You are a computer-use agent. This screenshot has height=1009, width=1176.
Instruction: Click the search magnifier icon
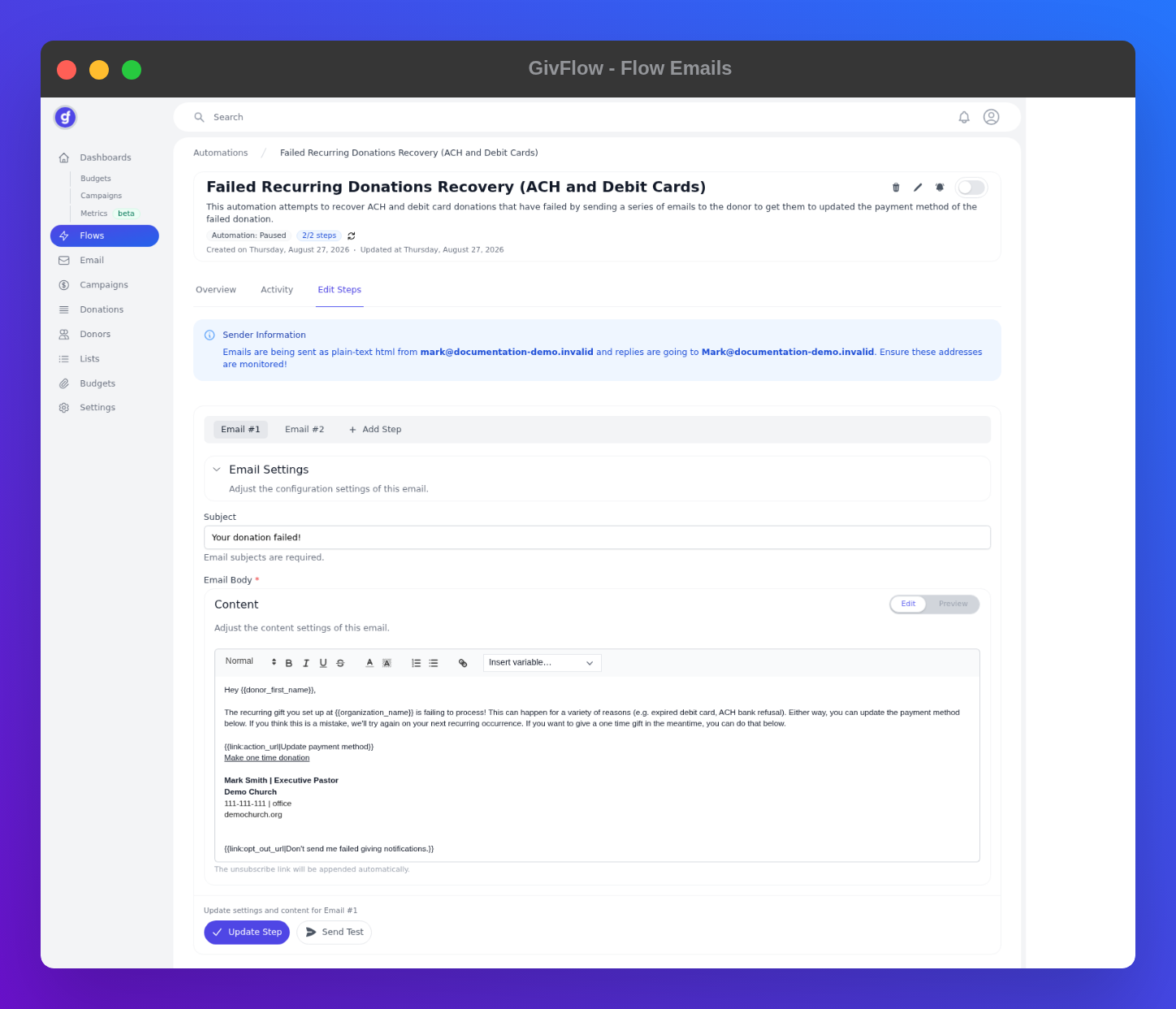199,117
